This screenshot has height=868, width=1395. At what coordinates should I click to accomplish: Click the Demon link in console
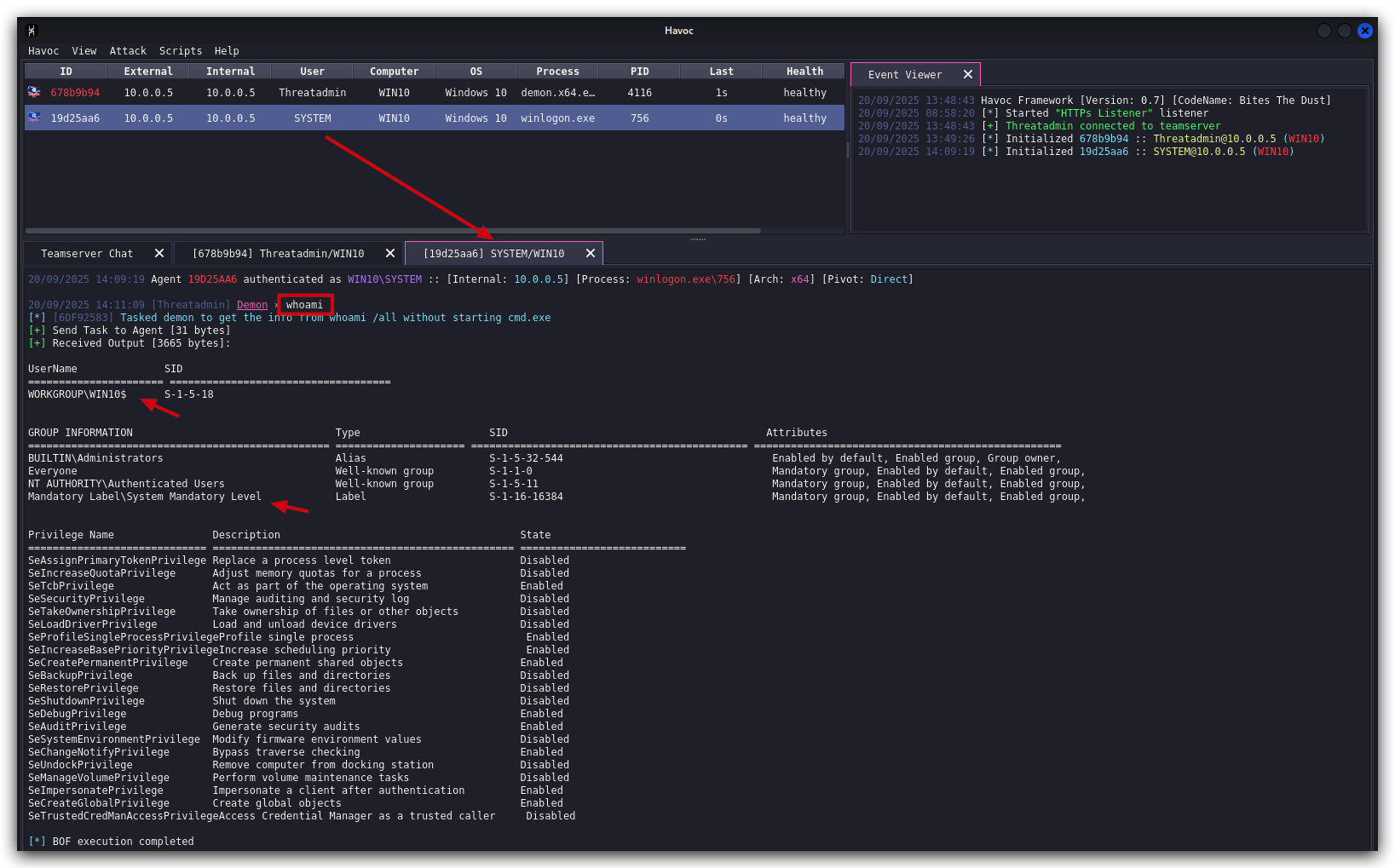(x=252, y=305)
